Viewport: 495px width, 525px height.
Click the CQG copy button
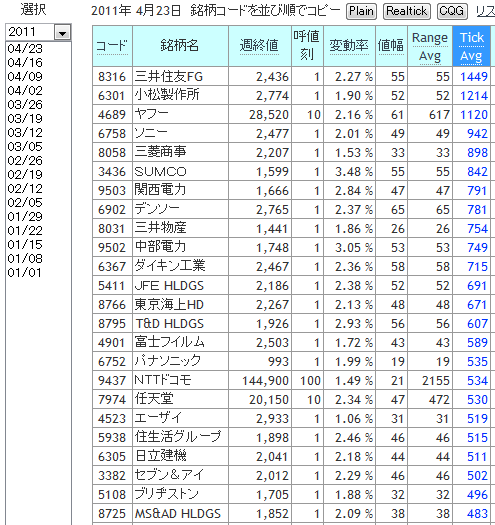pos(451,11)
